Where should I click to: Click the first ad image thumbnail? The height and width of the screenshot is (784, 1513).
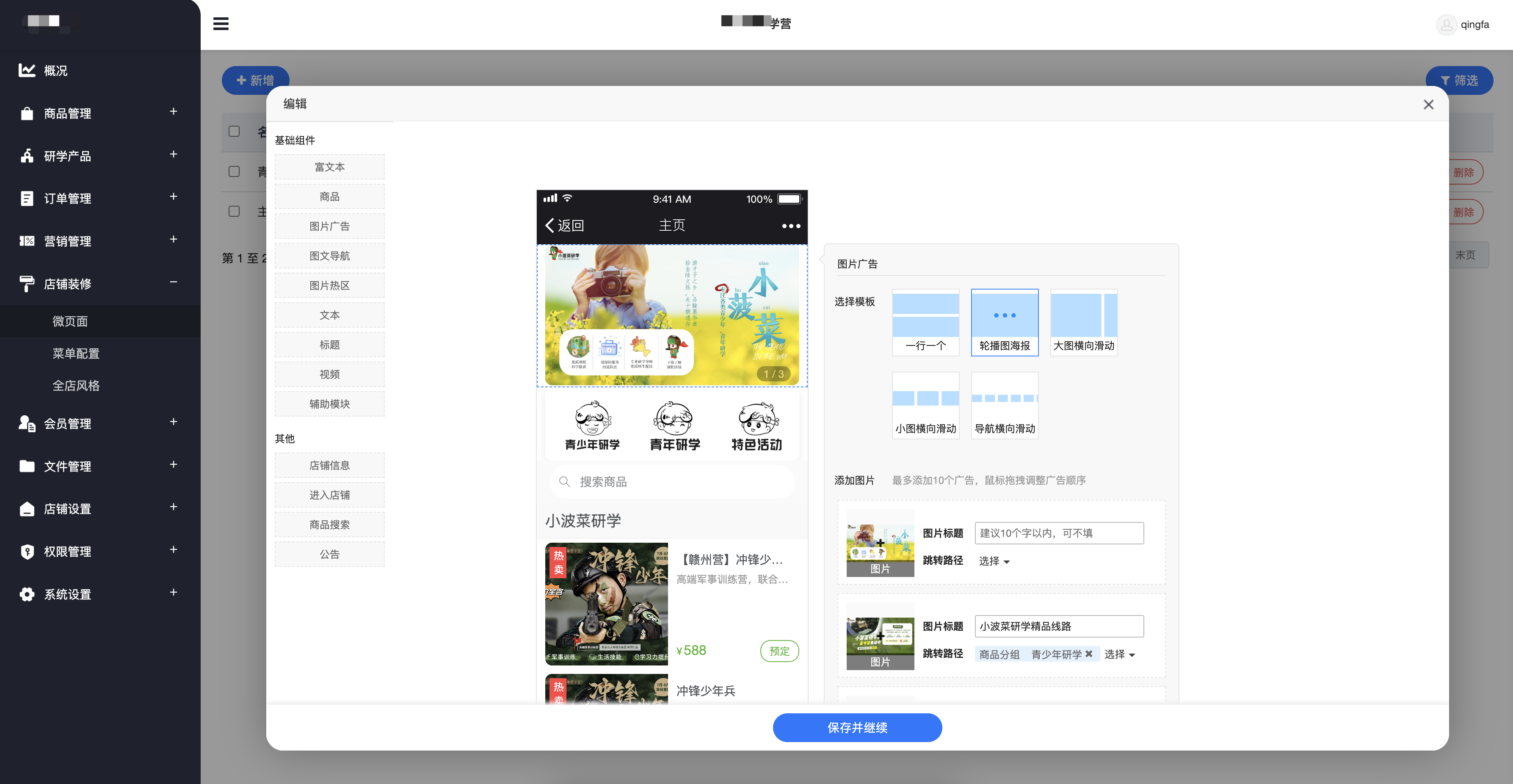880,543
